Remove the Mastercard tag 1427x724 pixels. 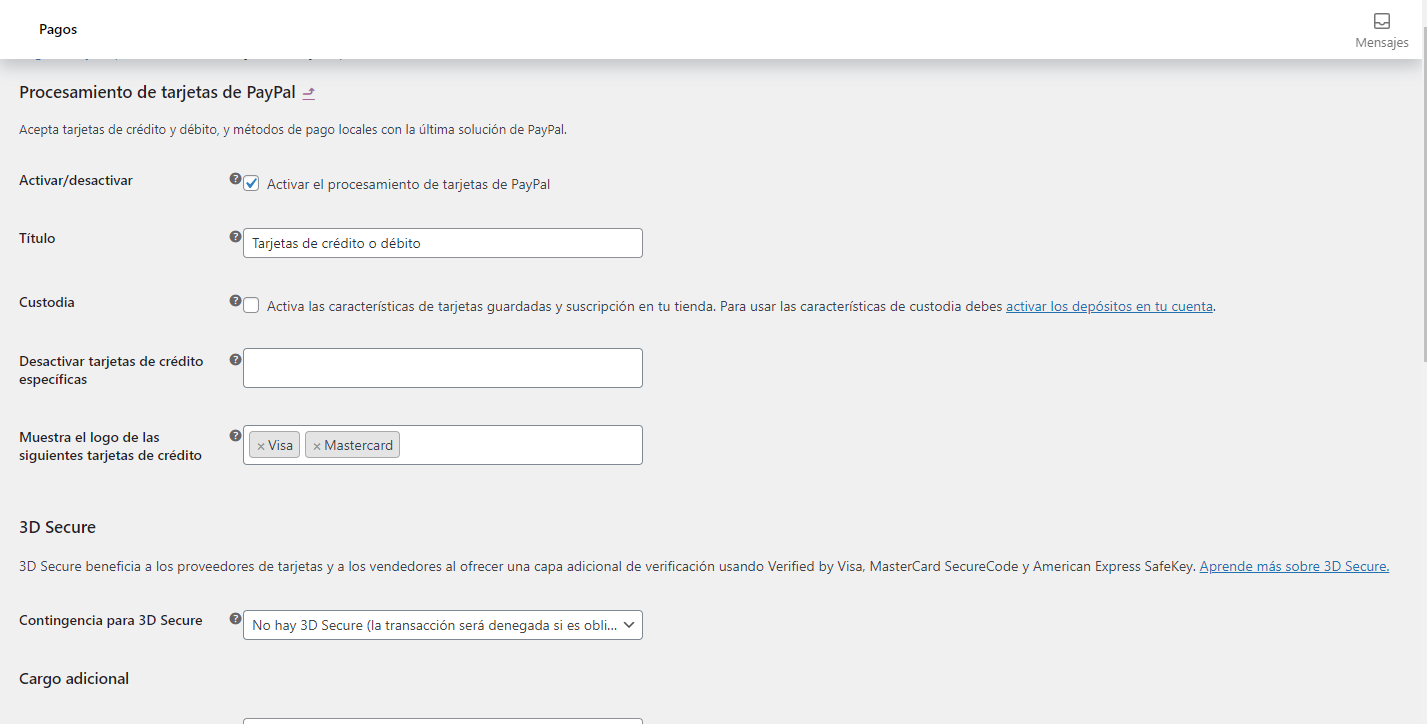[x=317, y=446]
